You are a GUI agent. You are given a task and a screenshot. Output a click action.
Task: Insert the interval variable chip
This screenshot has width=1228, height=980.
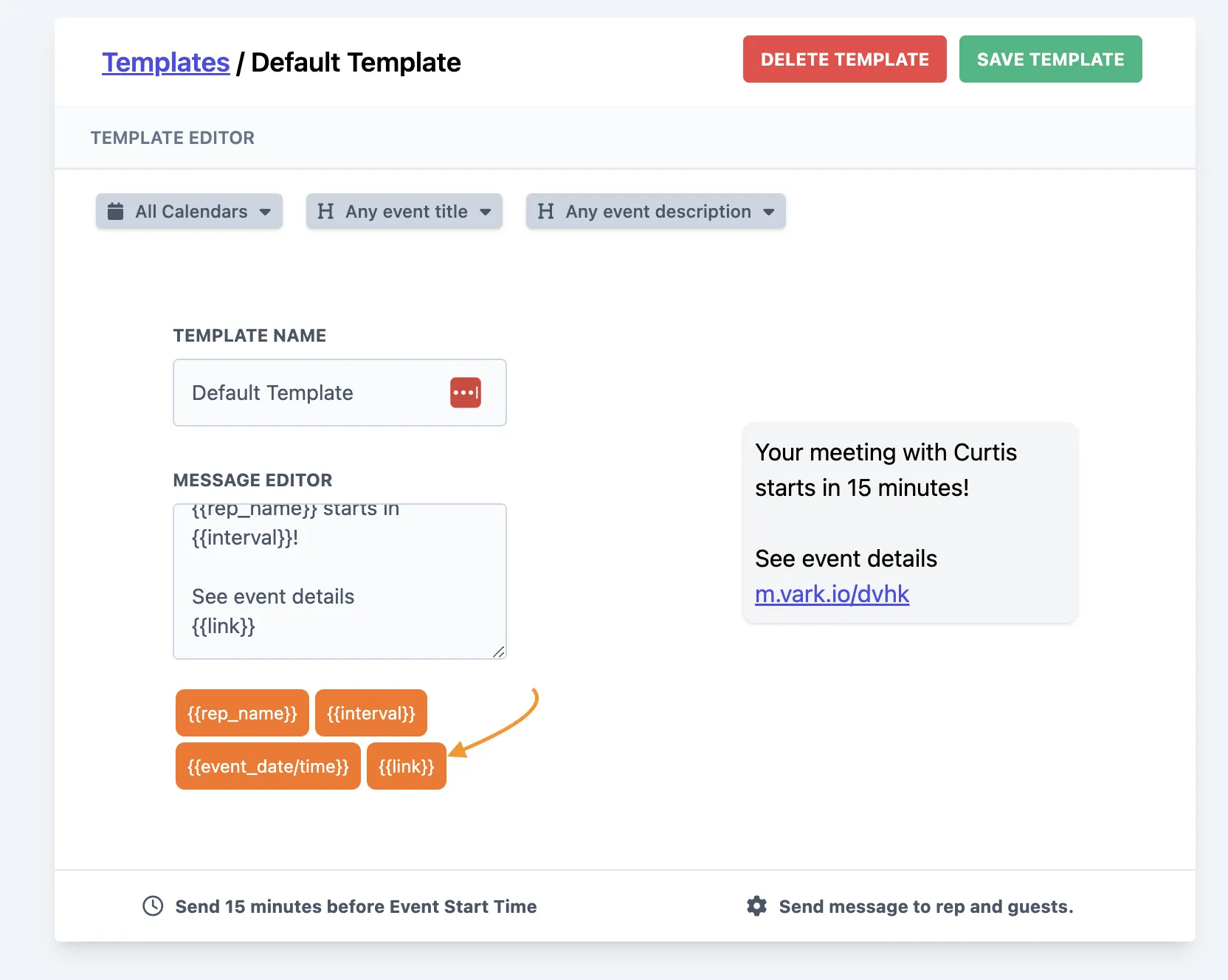pyautogui.click(x=370, y=713)
